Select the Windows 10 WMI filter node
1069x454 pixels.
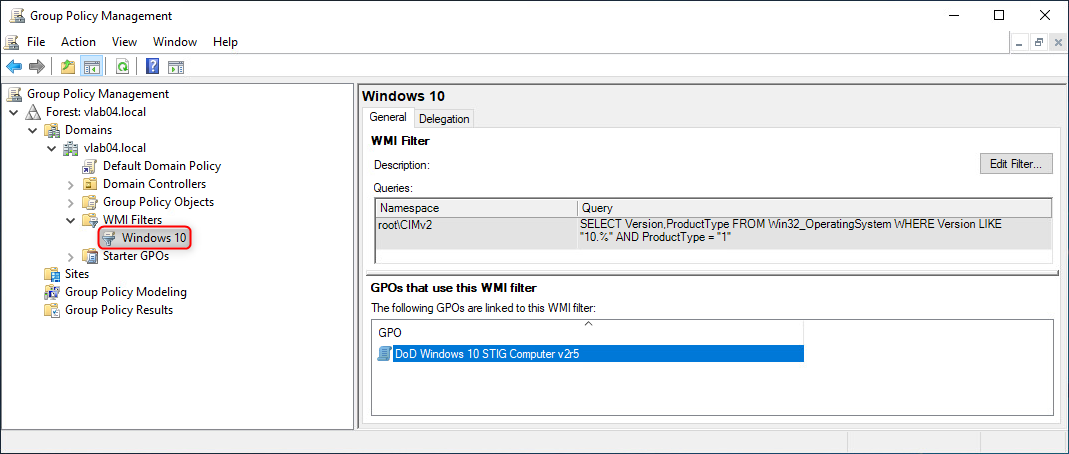[x=153, y=238]
